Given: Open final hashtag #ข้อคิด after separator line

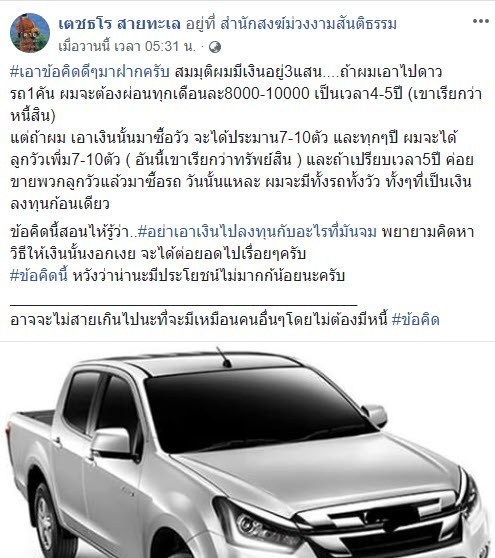Looking at the screenshot, I should [x=415, y=320].
